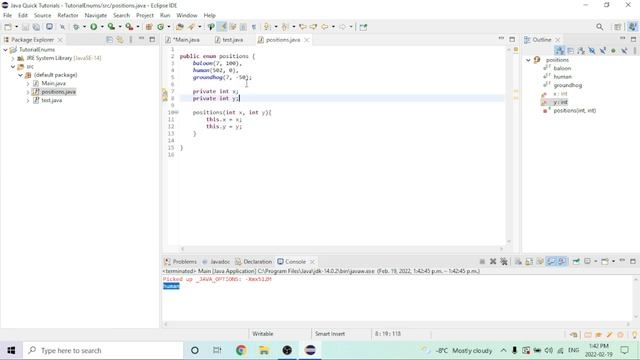
Task: Switch to the test.java editor tab
Action: click(x=229, y=40)
